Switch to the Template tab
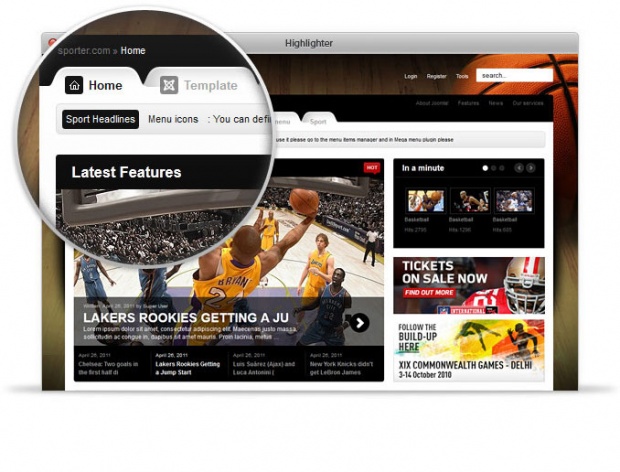 click(x=200, y=85)
